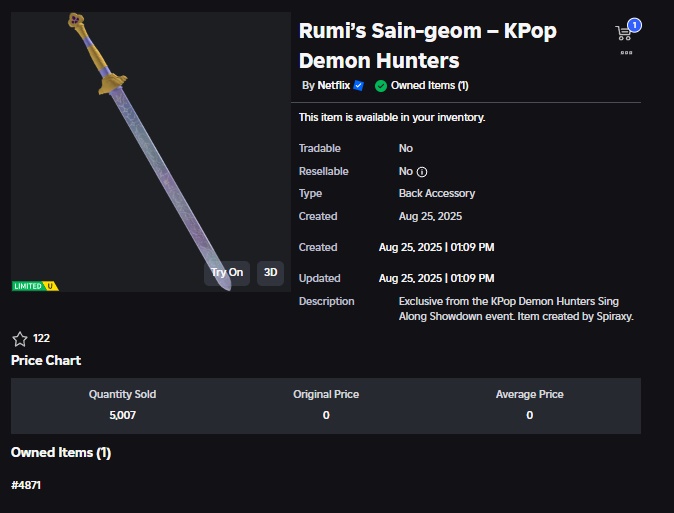Click the owned serial #4871
The image size is (674, 513).
26,485
